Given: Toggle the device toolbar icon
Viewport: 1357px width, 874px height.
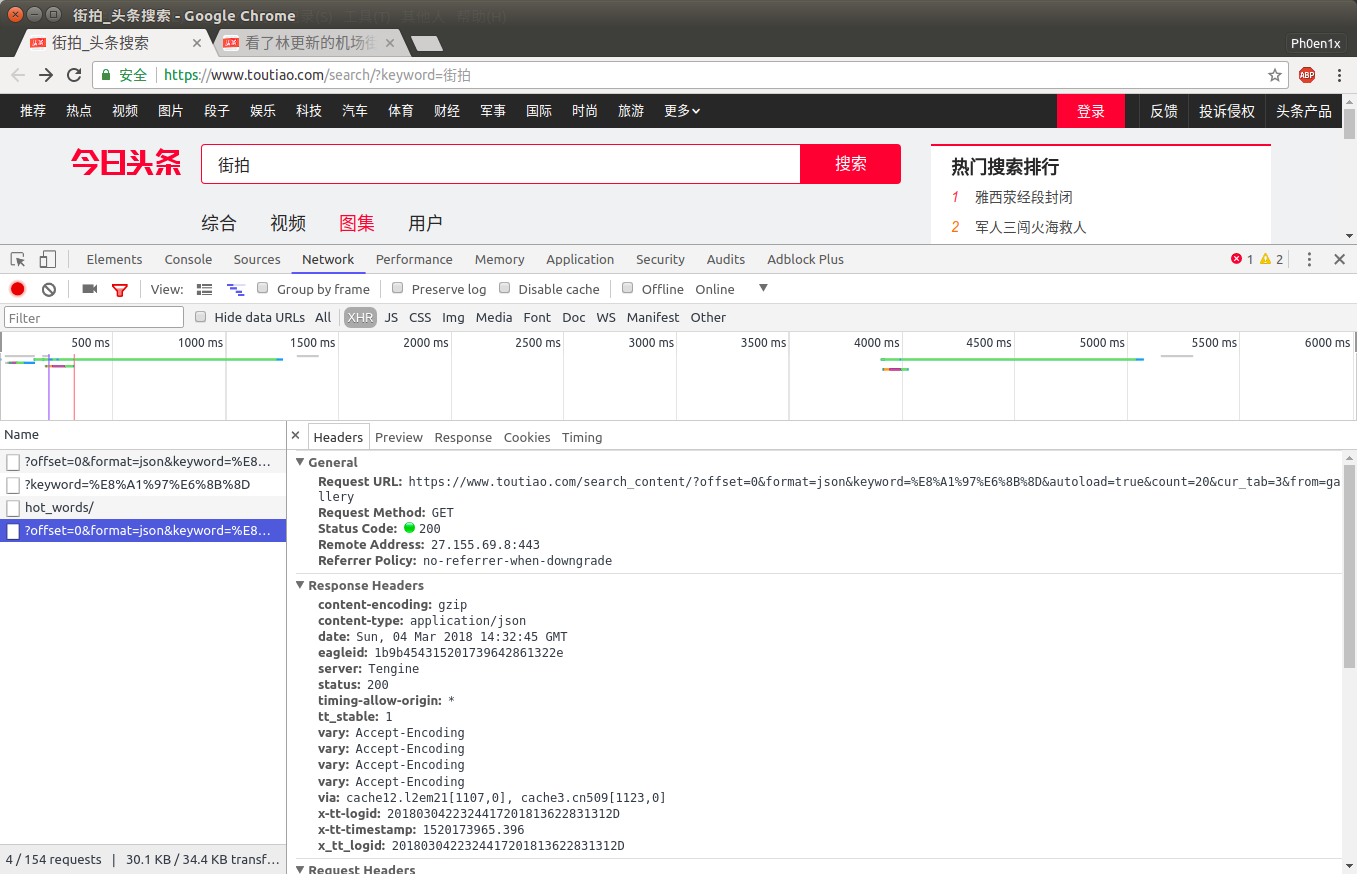Looking at the screenshot, I should pyautogui.click(x=47, y=259).
